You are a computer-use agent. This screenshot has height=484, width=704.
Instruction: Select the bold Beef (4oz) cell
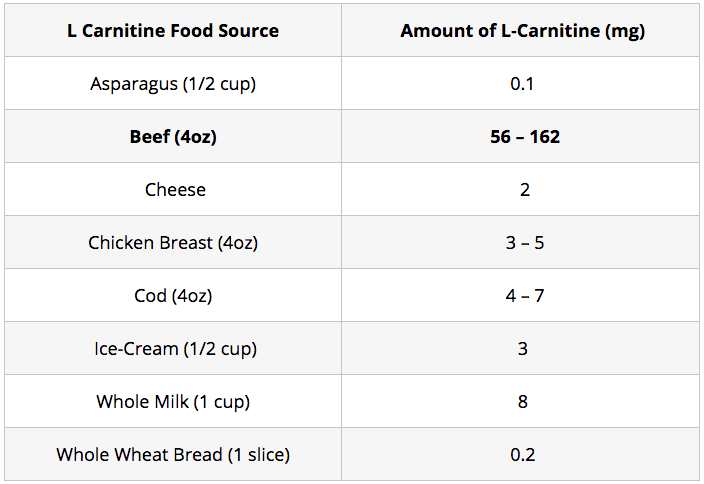(173, 137)
